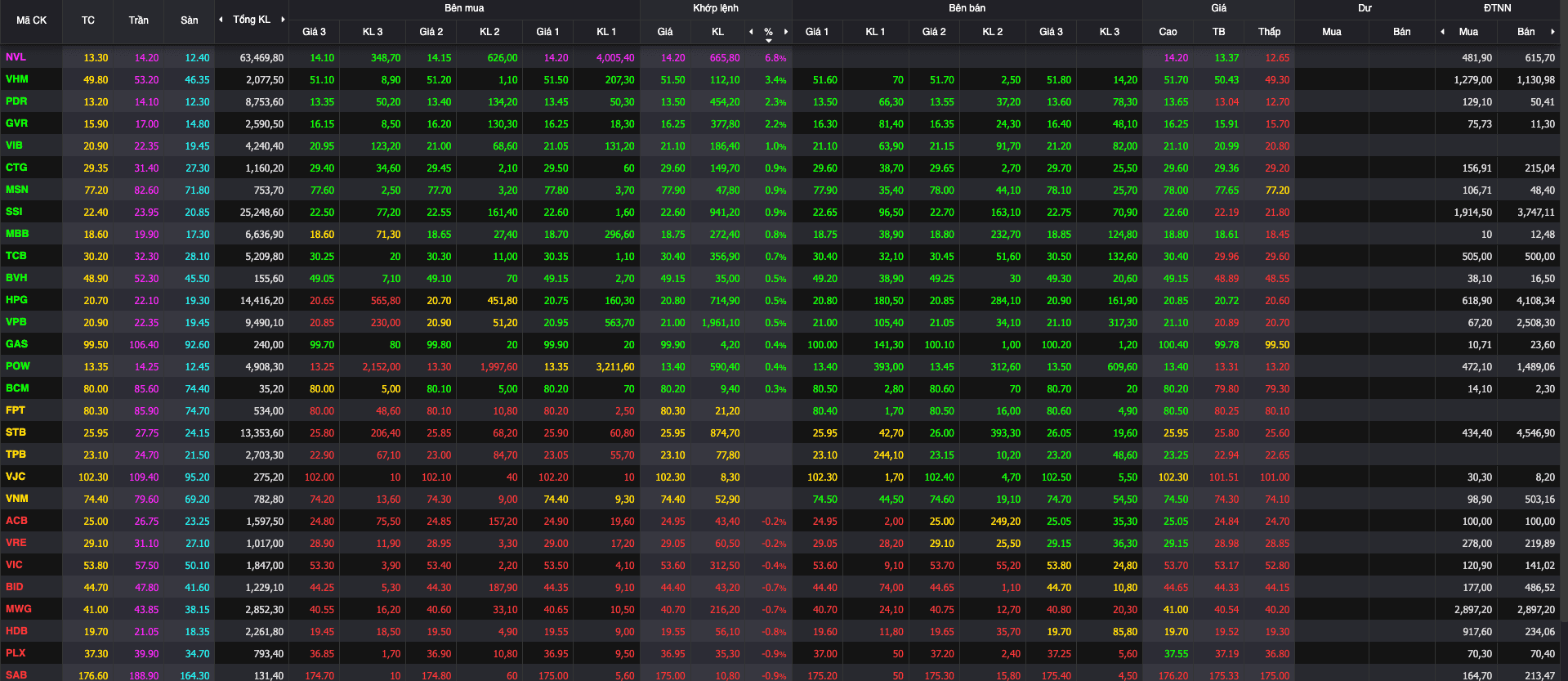Screen dimensions: 1568x681
Task: Open CTG stock ticker
Action: click(16, 168)
